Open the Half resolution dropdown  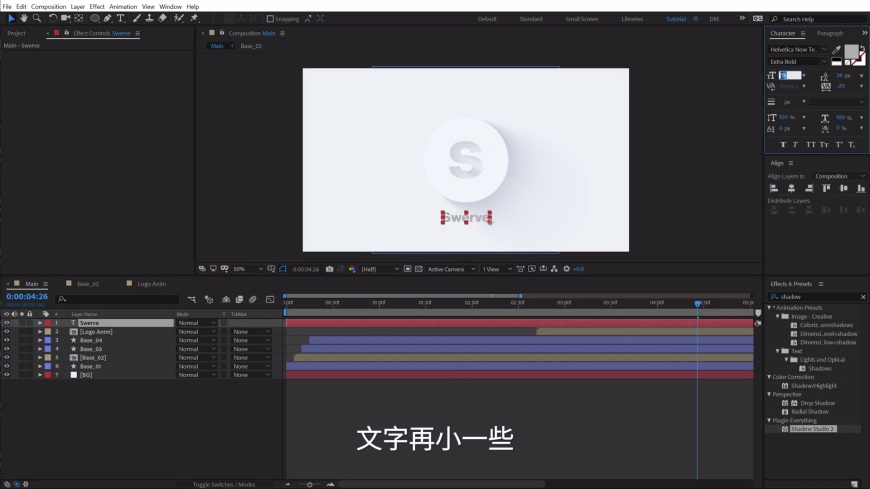point(380,269)
